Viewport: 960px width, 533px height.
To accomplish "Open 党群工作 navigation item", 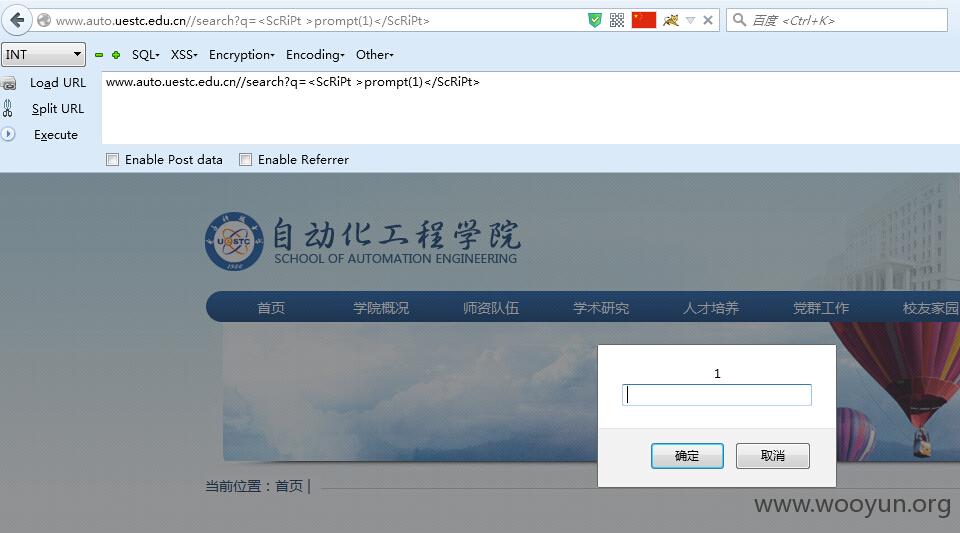I will [821, 308].
